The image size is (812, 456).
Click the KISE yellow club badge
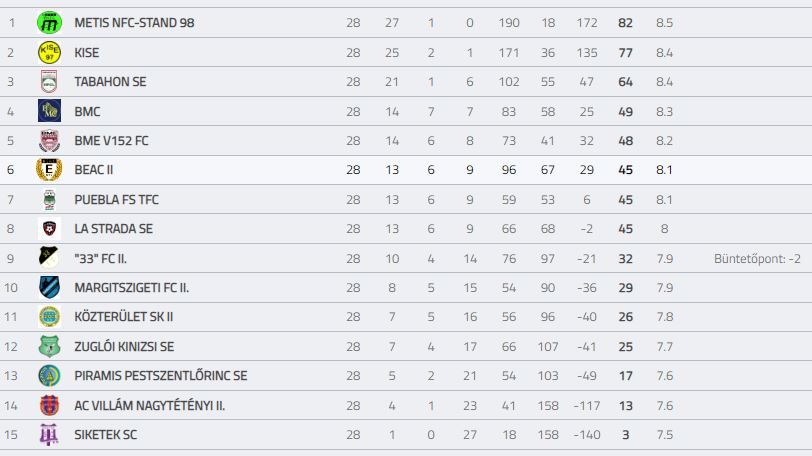coord(49,52)
